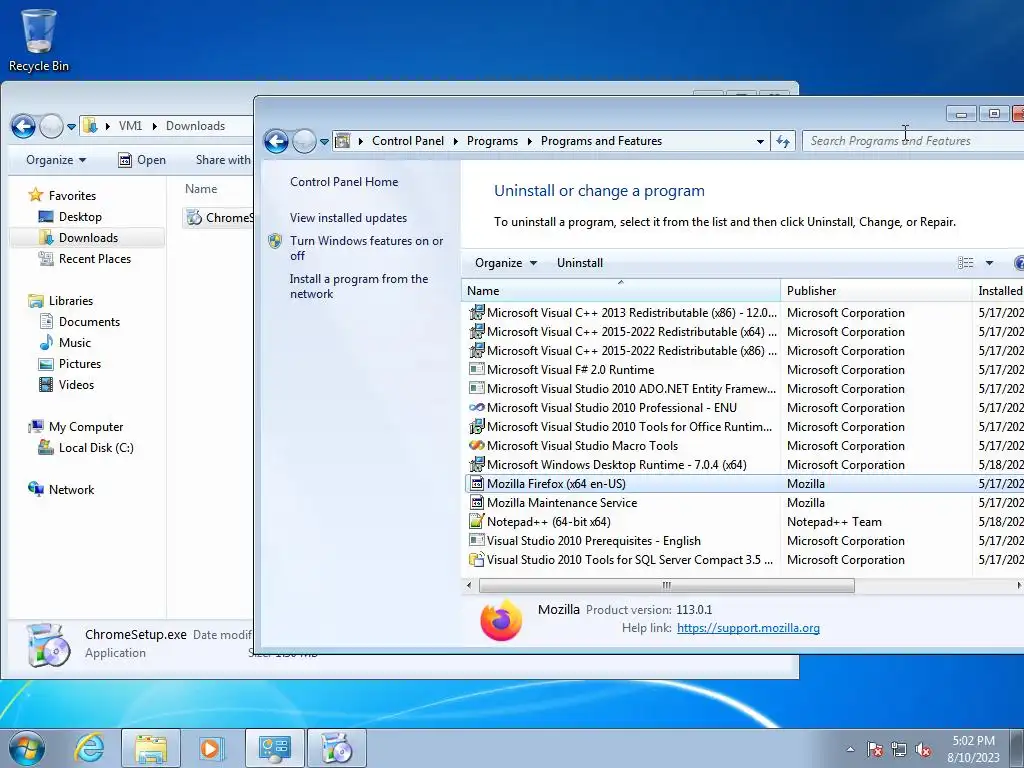
Task: Open Windows Explorer from the taskbar
Action: (151, 748)
